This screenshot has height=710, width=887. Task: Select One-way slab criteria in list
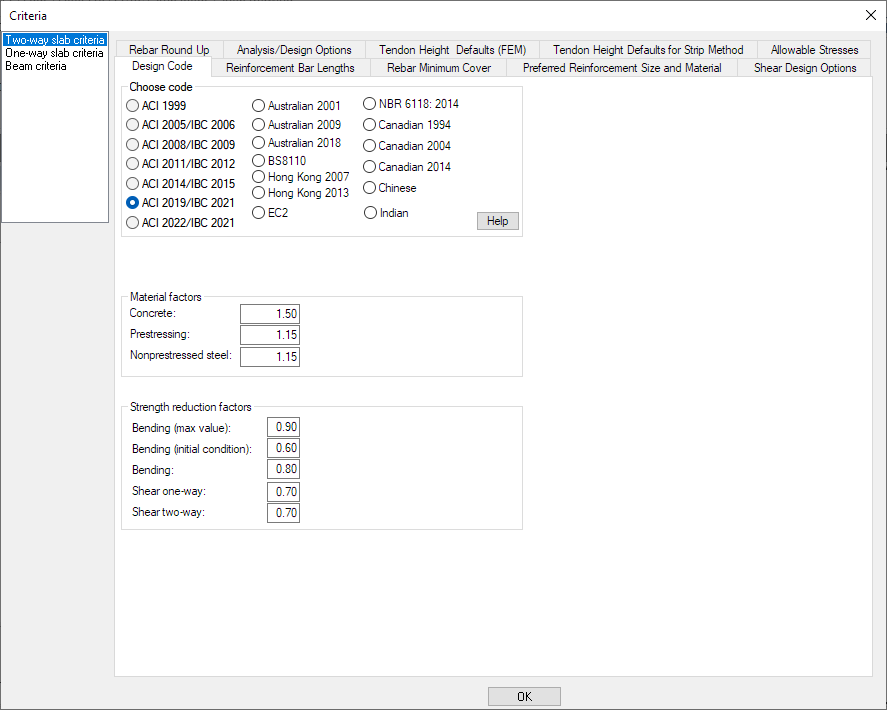coord(54,53)
